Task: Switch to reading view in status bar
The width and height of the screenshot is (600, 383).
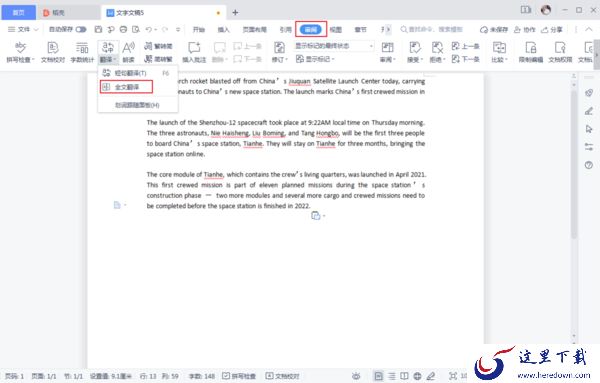Action: (x=404, y=376)
